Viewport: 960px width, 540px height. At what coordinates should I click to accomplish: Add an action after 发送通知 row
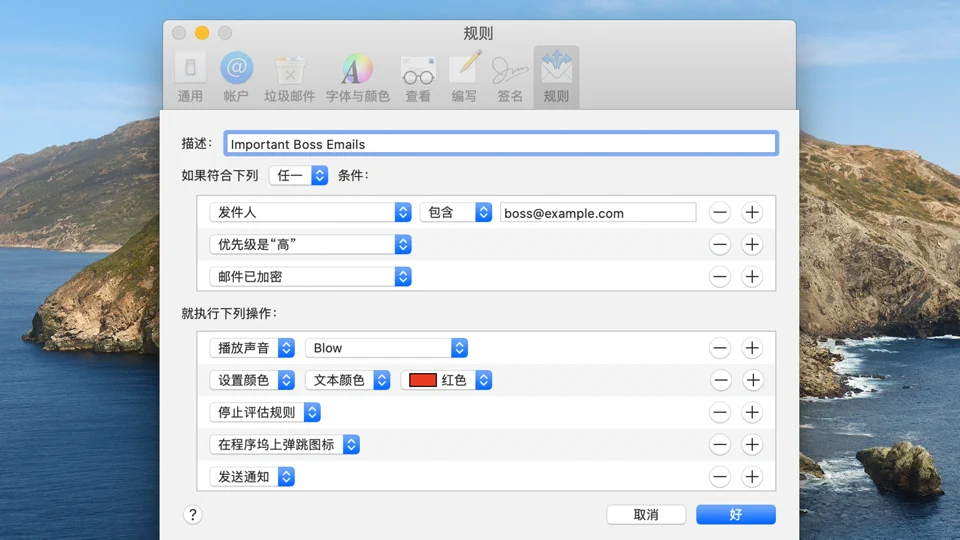coord(752,476)
